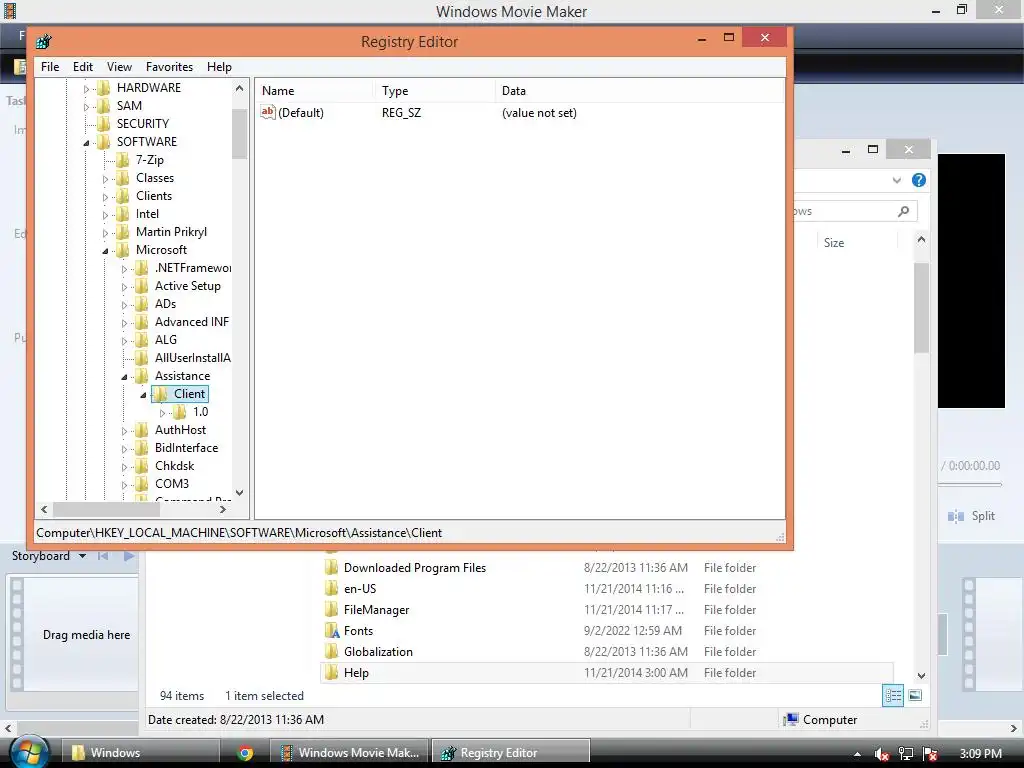Select the .NETFramework tree entry
Image resolution: width=1024 pixels, height=768 pixels.
pyautogui.click(x=193, y=268)
